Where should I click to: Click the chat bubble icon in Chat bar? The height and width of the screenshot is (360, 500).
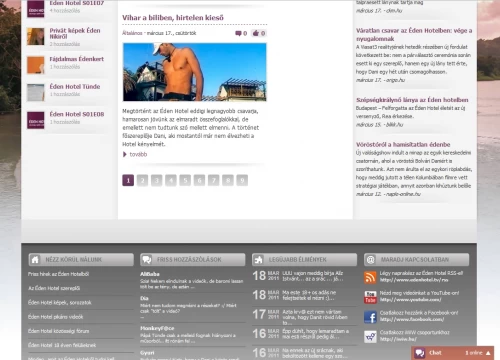pyautogui.click(x=420, y=353)
